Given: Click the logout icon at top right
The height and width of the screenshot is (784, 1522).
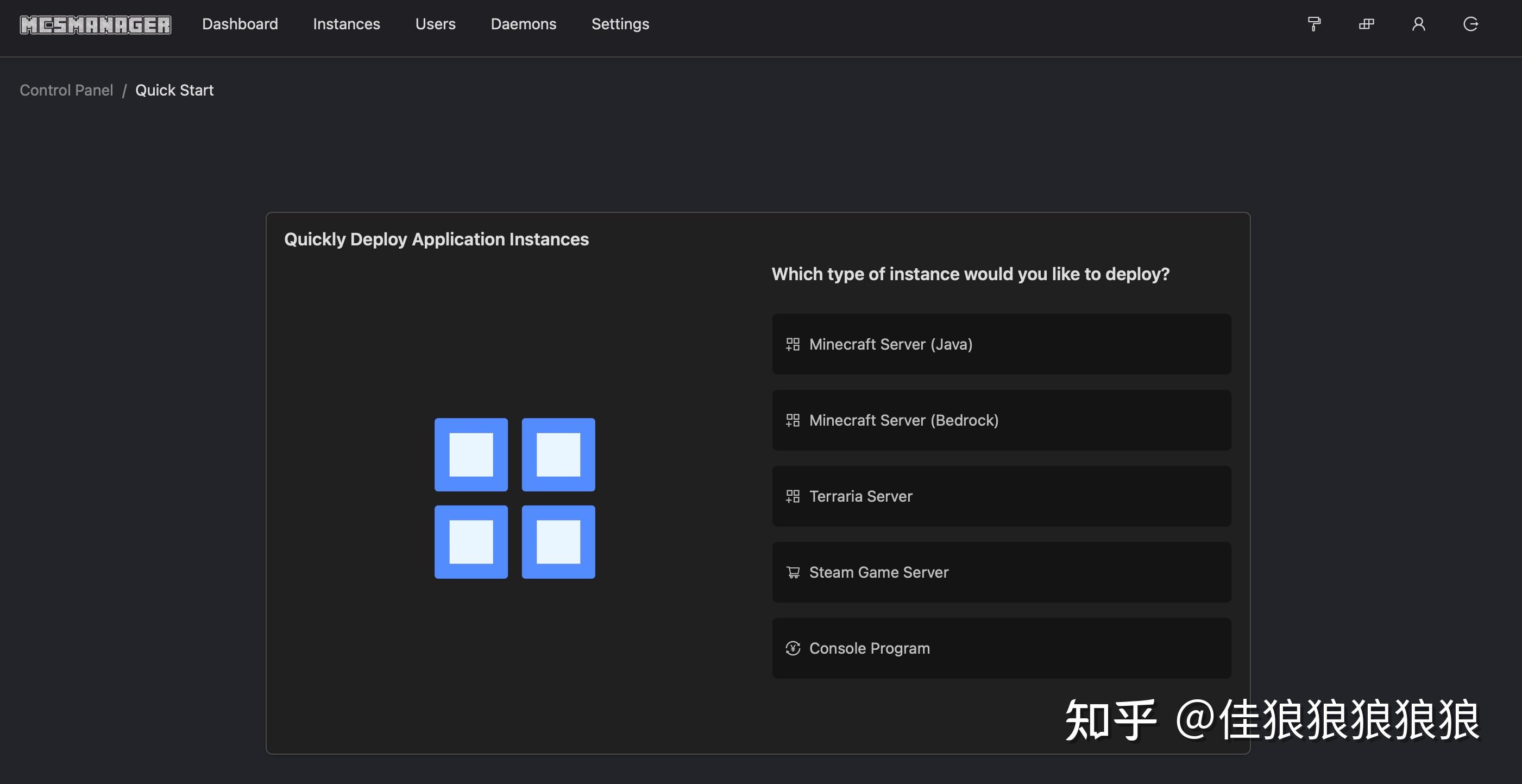Looking at the screenshot, I should click(1470, 23).
